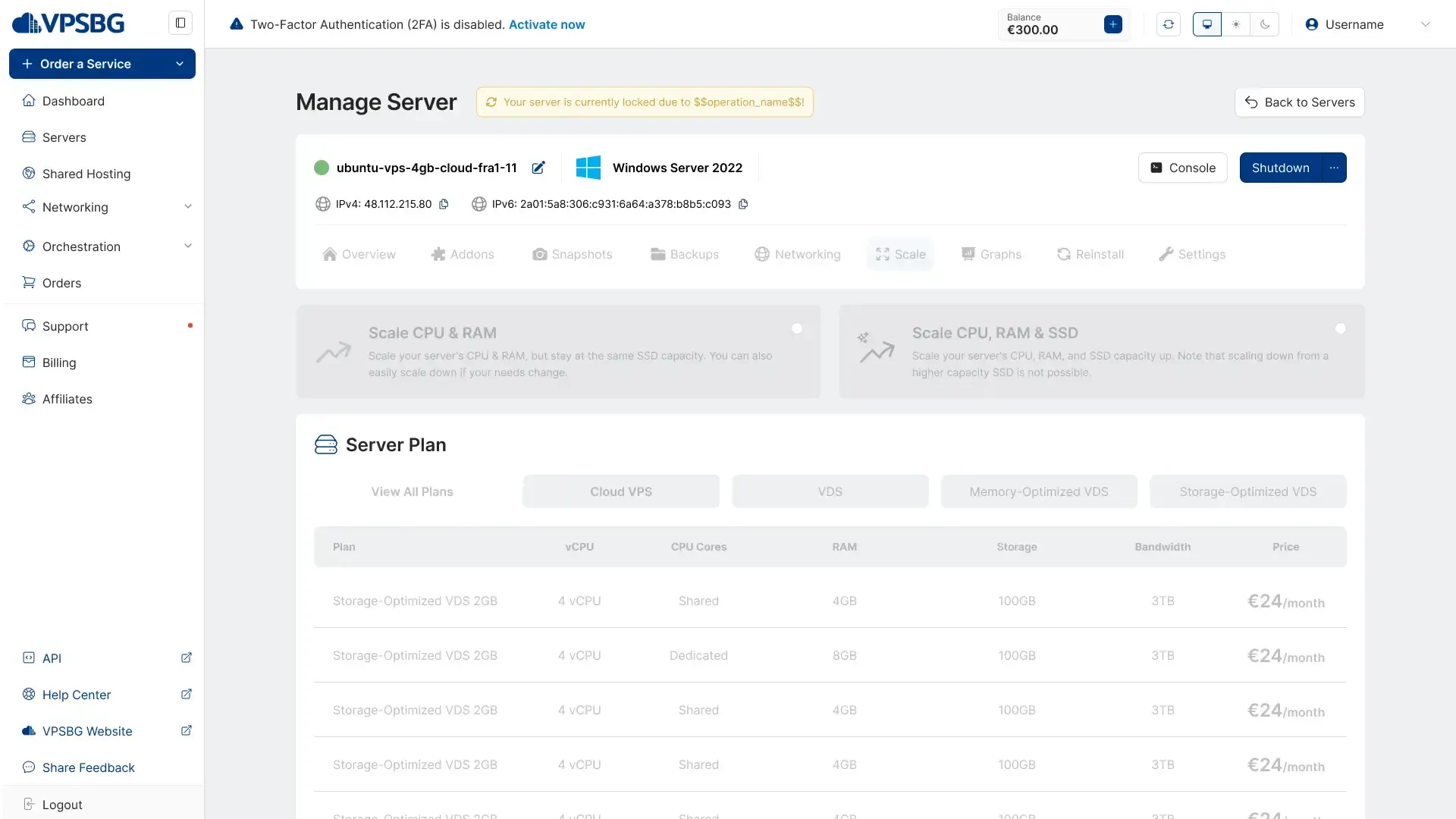1456x819 pixels.
Task: Select Scale CPU & RAM radio option
Action: 796,328
